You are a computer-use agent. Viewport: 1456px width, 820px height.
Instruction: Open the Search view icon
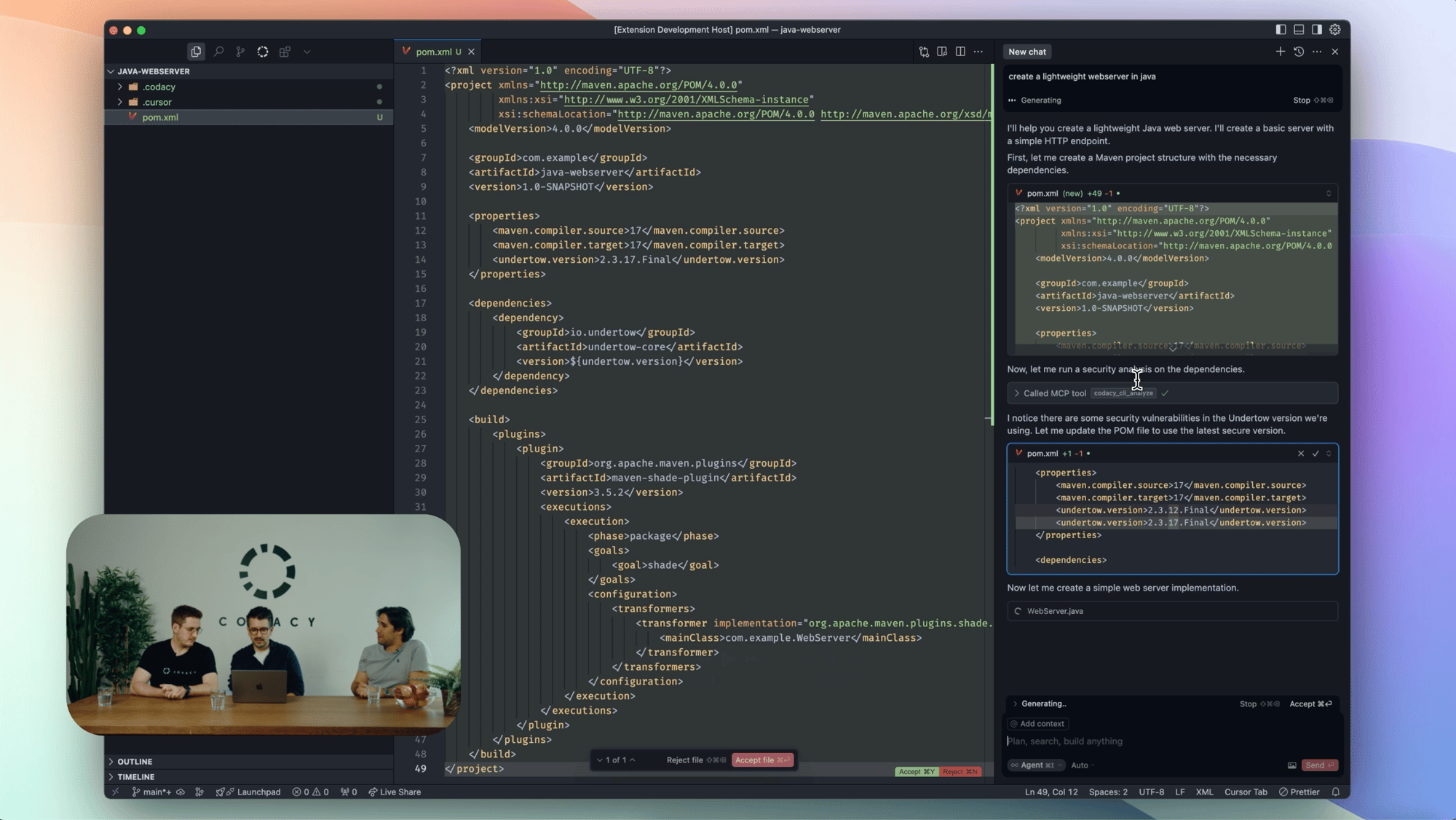click(x=218, y=52)
